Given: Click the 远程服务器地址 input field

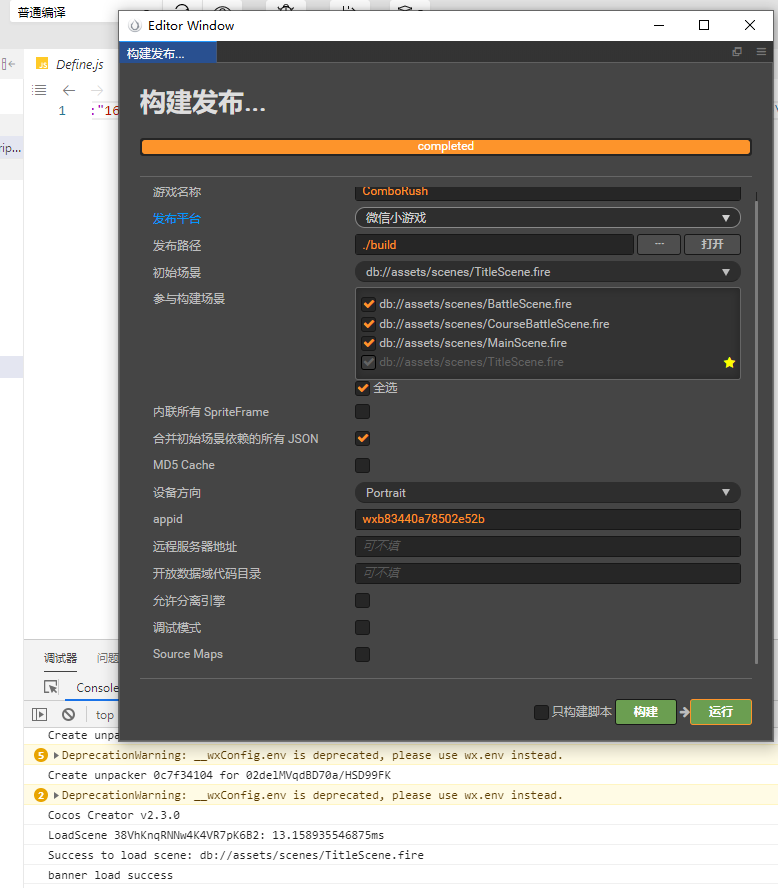Looking at the screenshot, I should point(548,547).
